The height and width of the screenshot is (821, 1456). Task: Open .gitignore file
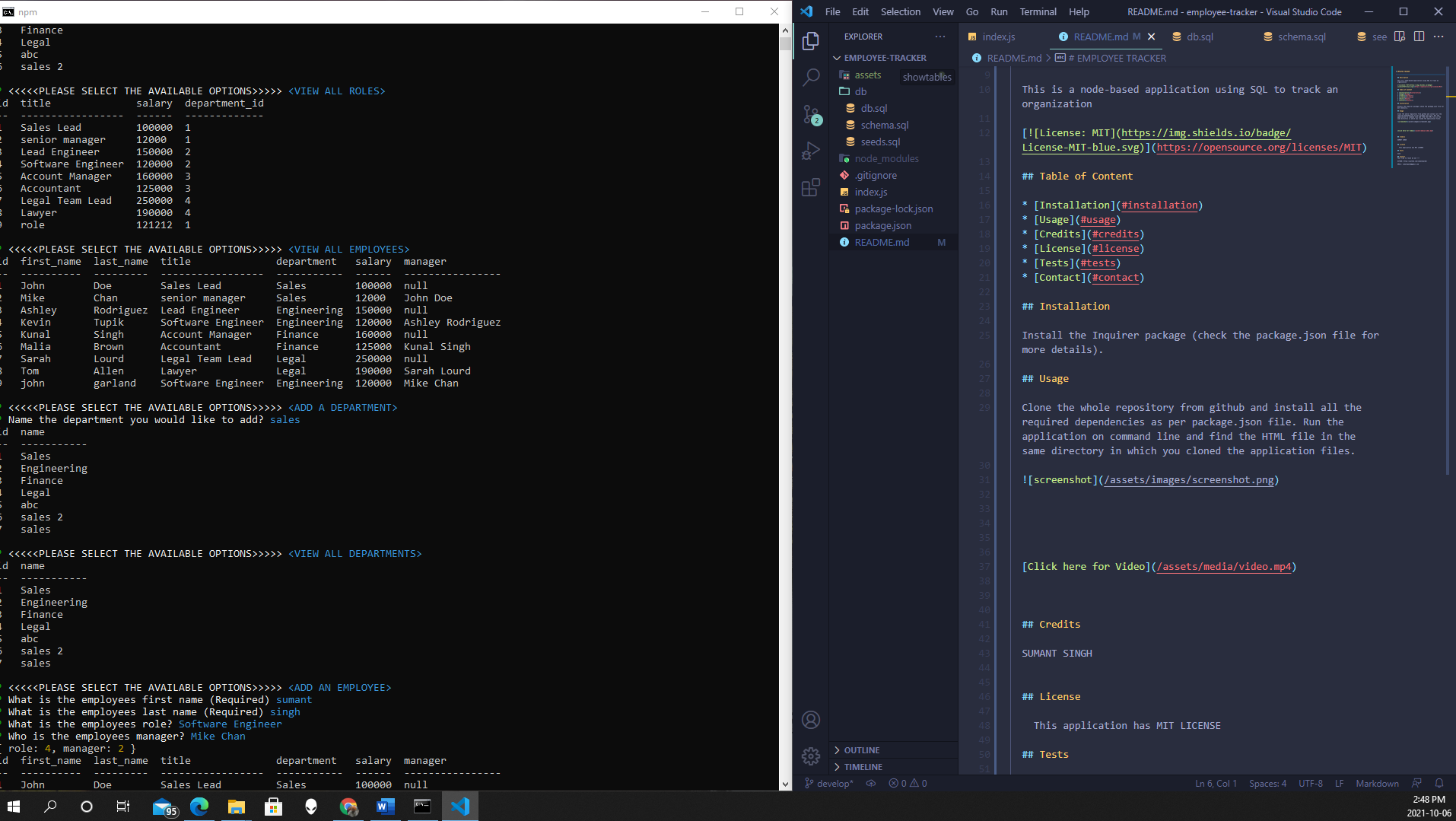click(876, 175)
